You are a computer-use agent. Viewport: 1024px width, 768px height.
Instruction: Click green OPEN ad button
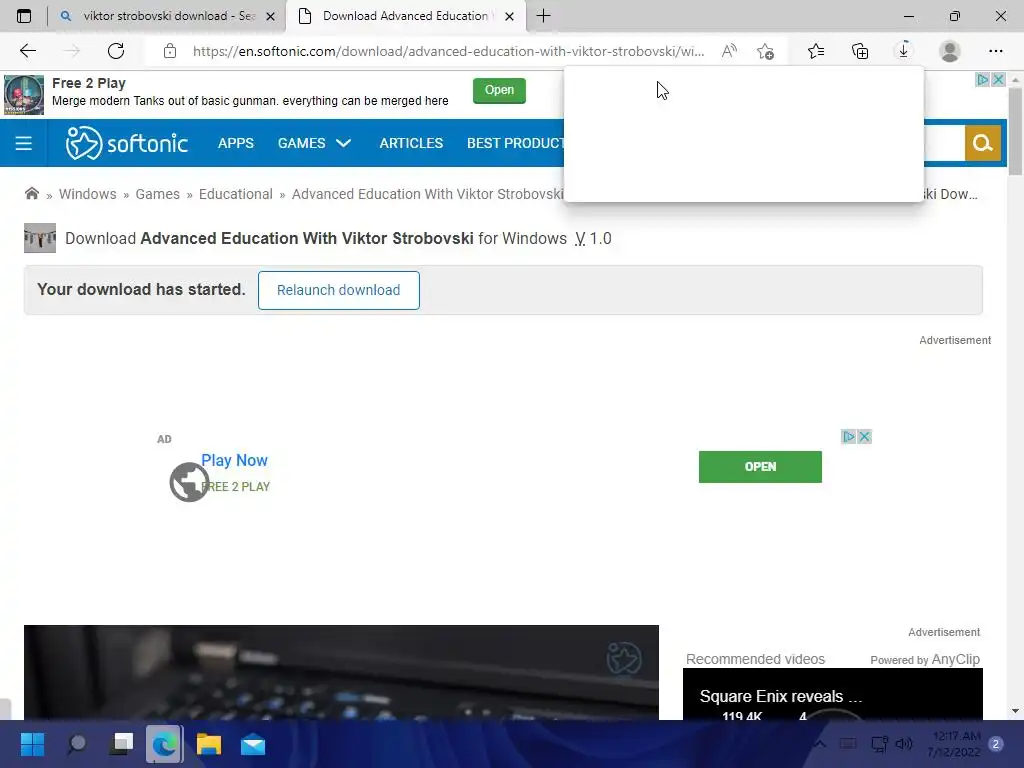(760, 467)
